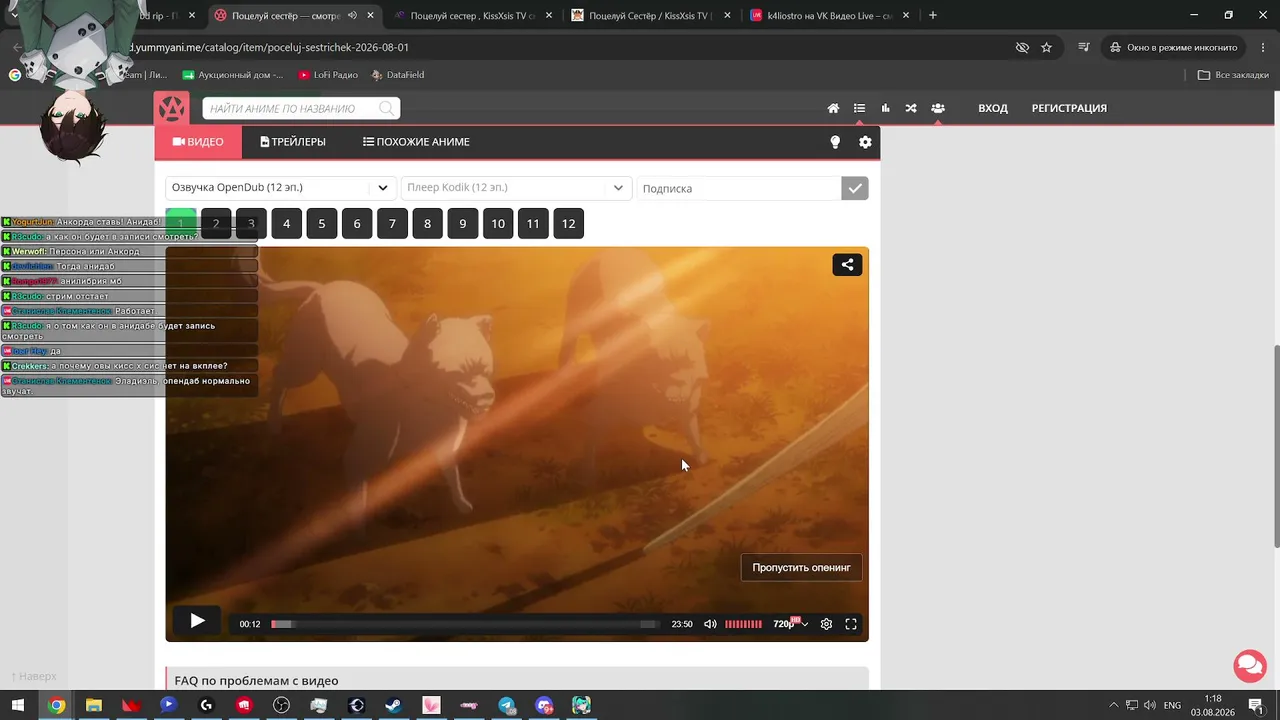1280x720 pixels.
Task: Switch to the ВИДЕО tab
Action: click(x=198, y=142)
